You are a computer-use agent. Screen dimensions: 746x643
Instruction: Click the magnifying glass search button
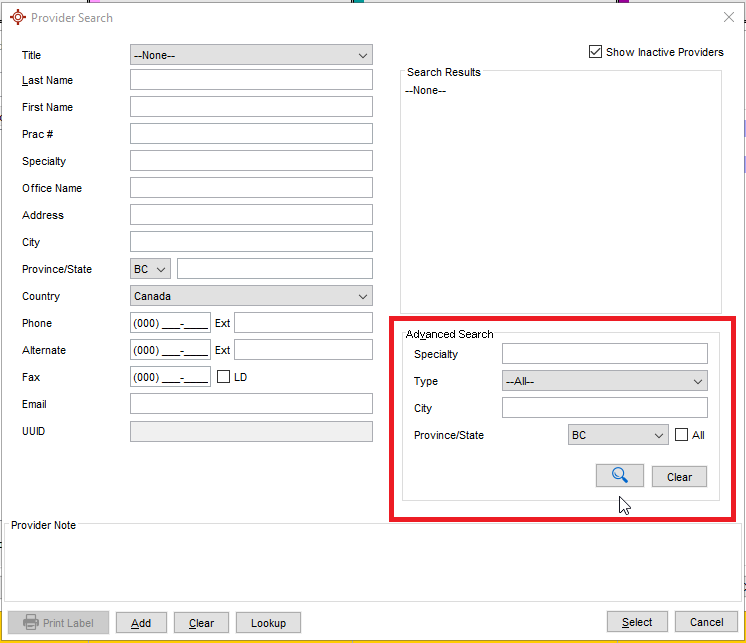619,476
